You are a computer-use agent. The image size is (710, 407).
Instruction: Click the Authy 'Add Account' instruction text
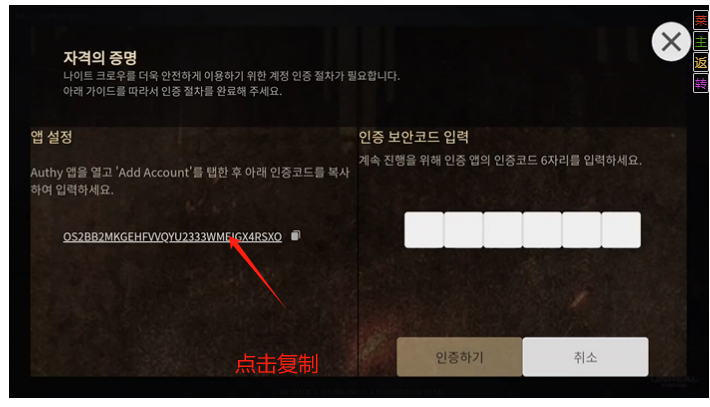pos(190,181)
